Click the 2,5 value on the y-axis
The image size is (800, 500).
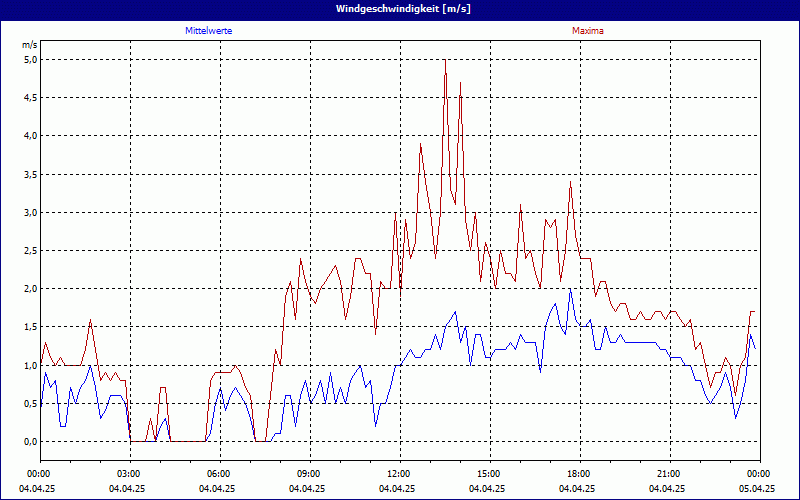coord(29,250)
